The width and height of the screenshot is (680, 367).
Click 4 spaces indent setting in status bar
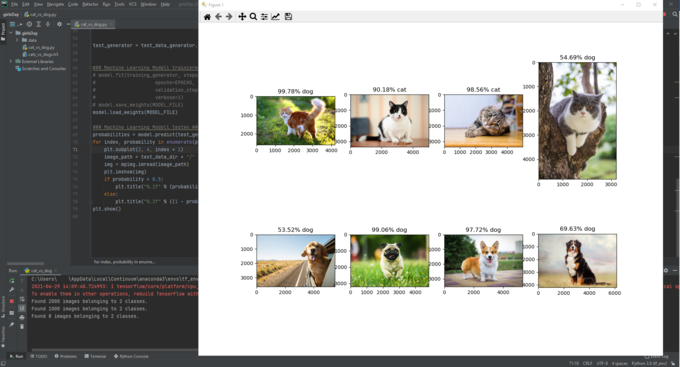(x=619, y=364)
